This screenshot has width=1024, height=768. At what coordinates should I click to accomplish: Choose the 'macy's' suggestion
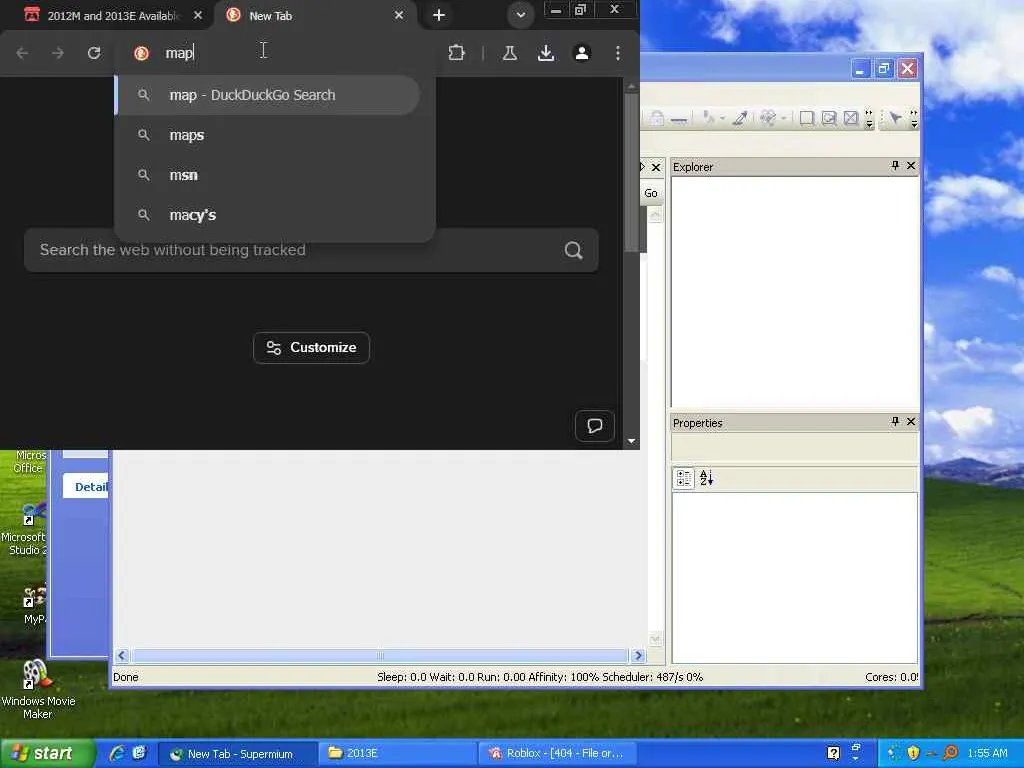(x=274, y=215)
